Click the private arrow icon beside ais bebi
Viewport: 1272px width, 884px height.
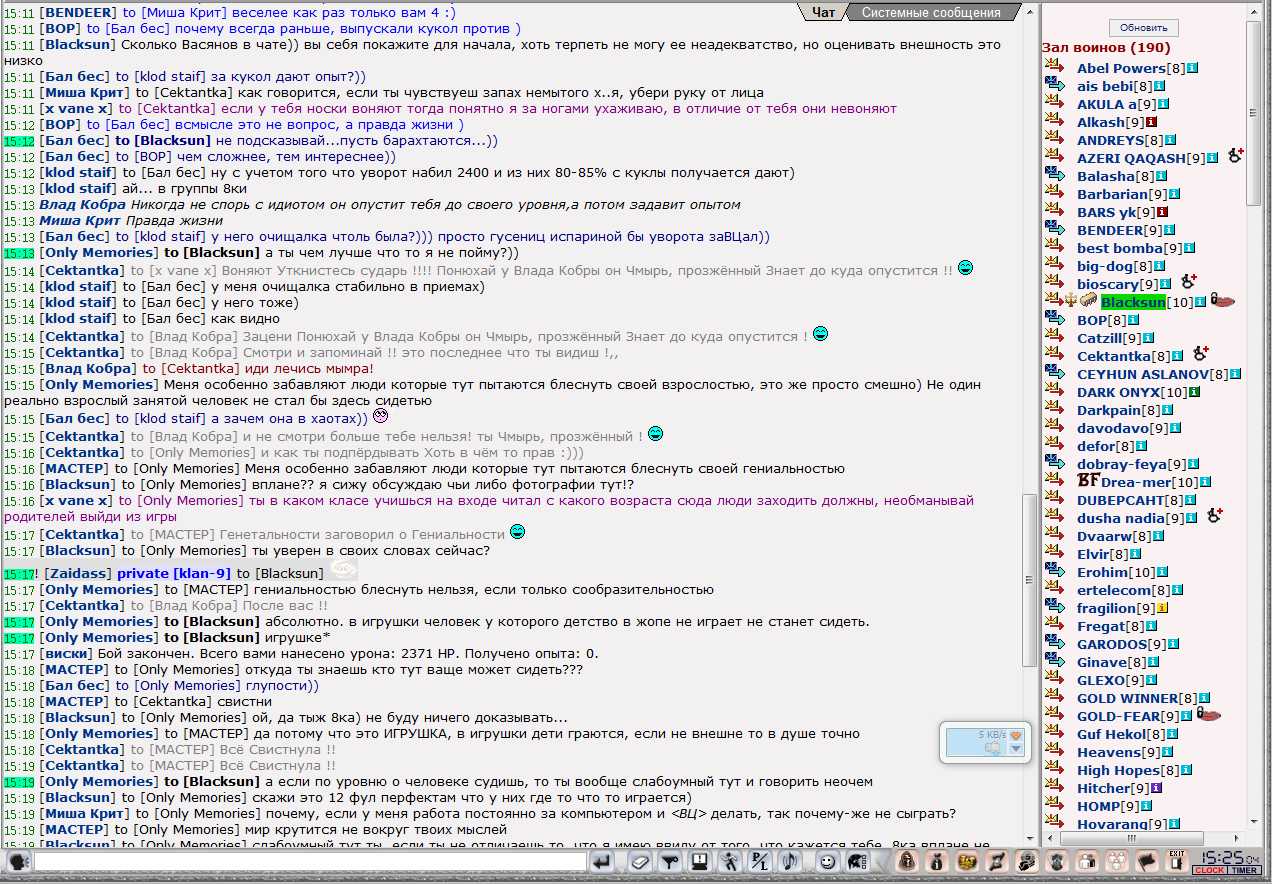coord(1056,86)
